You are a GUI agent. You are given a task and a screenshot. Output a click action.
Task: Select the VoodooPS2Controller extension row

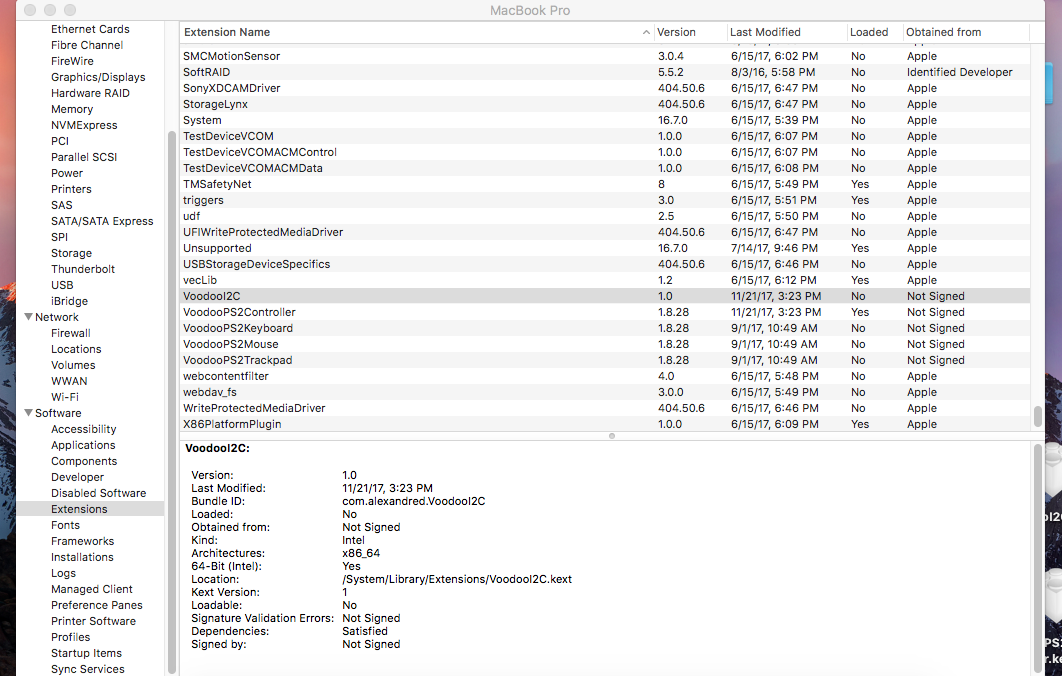pos(239,312)
